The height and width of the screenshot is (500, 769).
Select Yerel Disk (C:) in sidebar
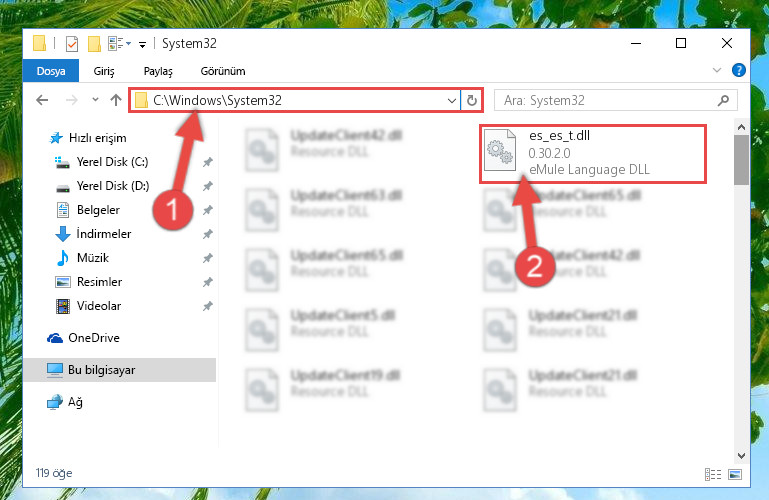click(112, 162)
